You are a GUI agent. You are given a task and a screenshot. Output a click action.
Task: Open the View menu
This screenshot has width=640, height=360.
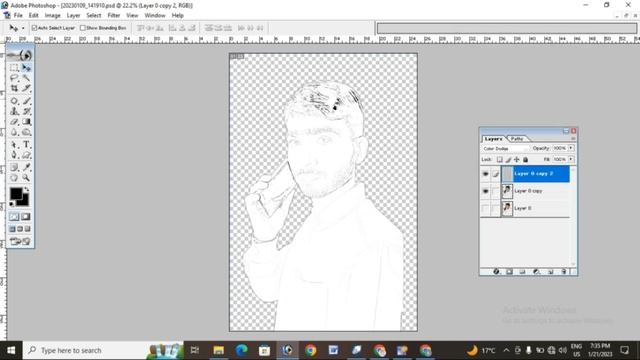132,16
